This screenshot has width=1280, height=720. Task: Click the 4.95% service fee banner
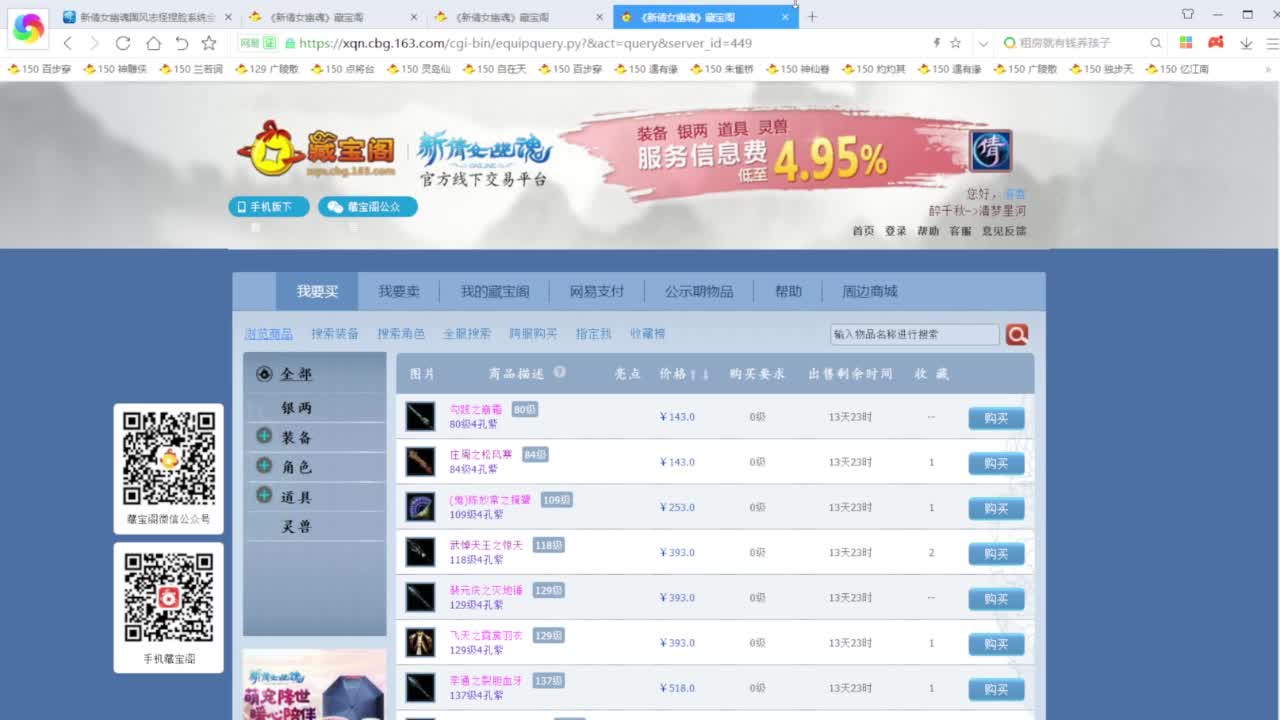[765, 152]
